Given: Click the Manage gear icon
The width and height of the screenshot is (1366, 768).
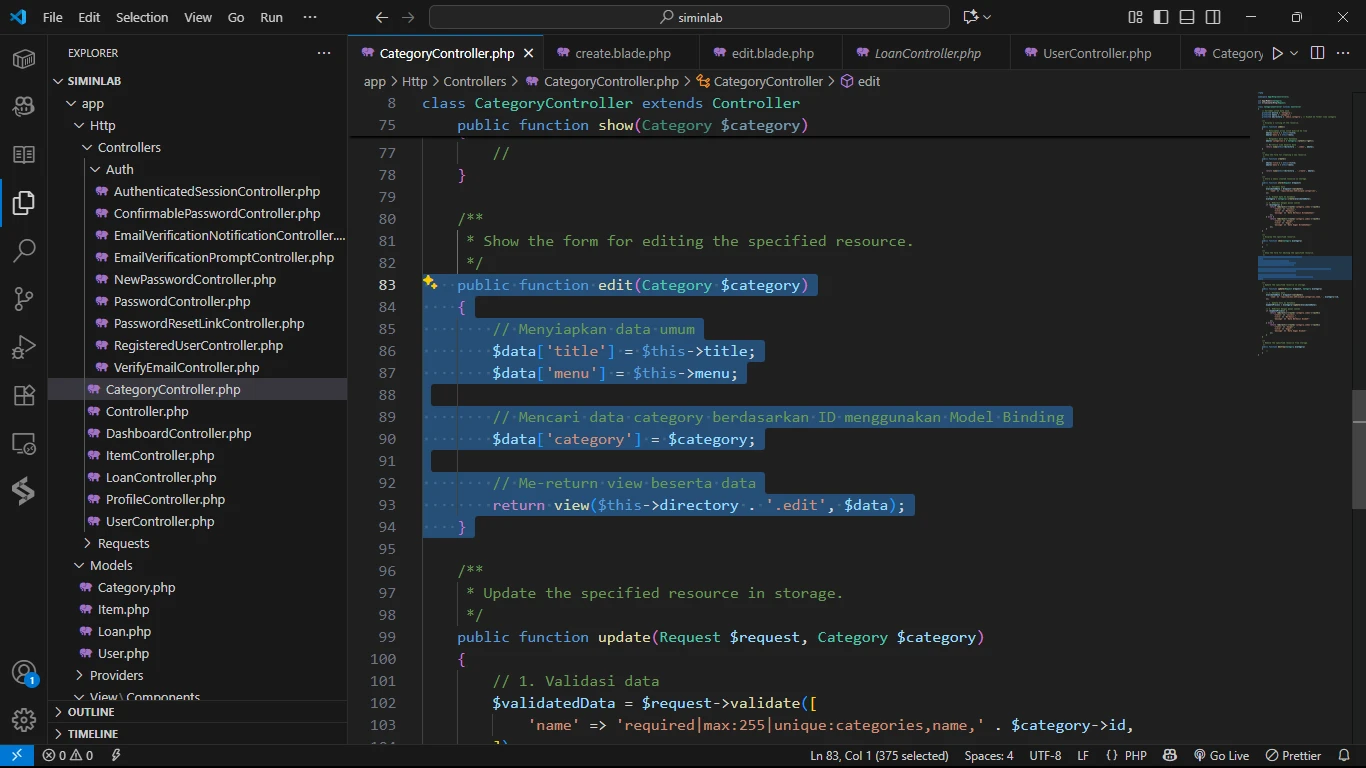Looking at the screenshot, I should coord(24,719).
